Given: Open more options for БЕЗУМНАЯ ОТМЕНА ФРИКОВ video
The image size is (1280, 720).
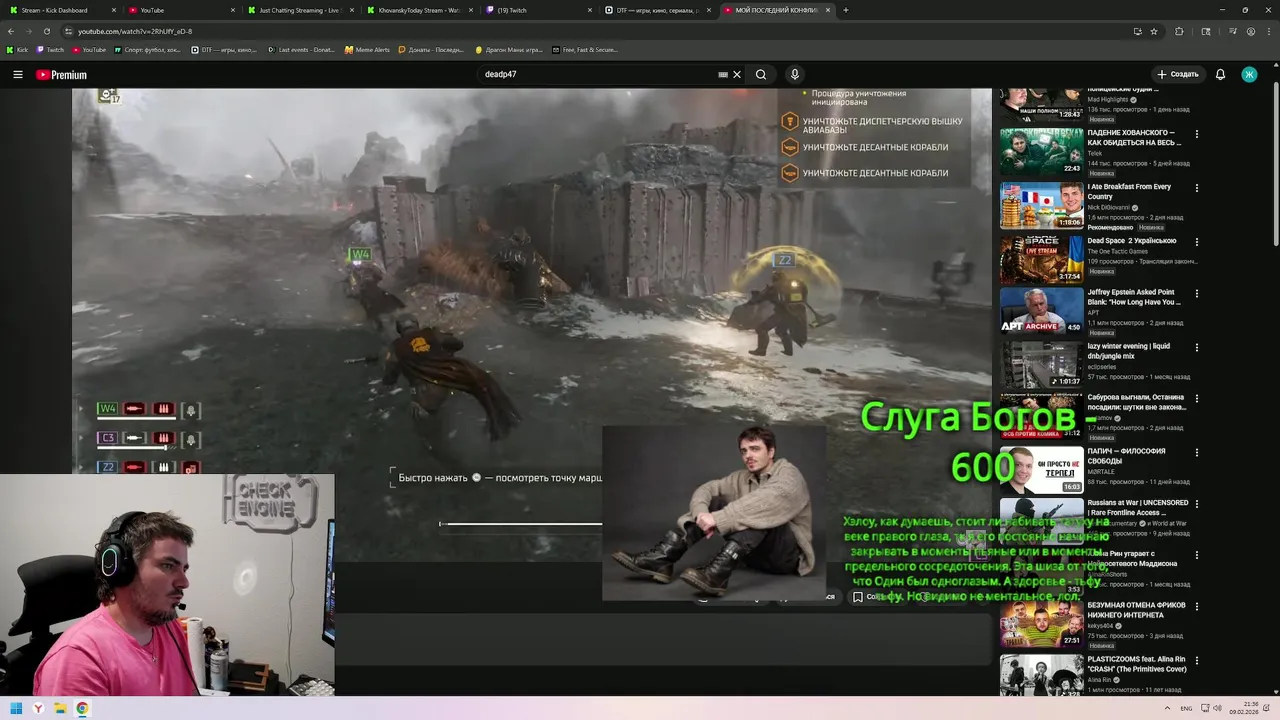Looking at the screenshot, I should (1197, 607).
